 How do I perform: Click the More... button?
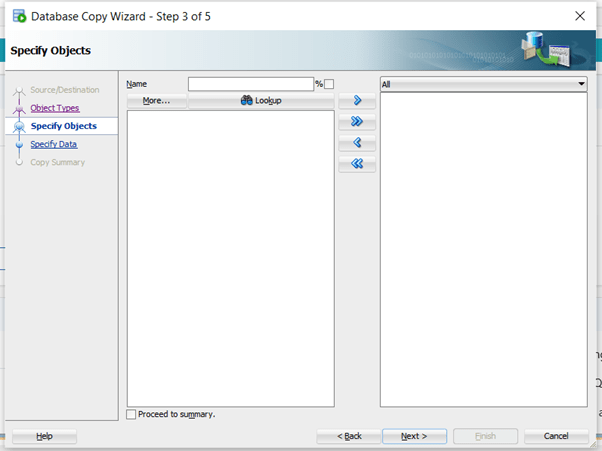point(157,101)
